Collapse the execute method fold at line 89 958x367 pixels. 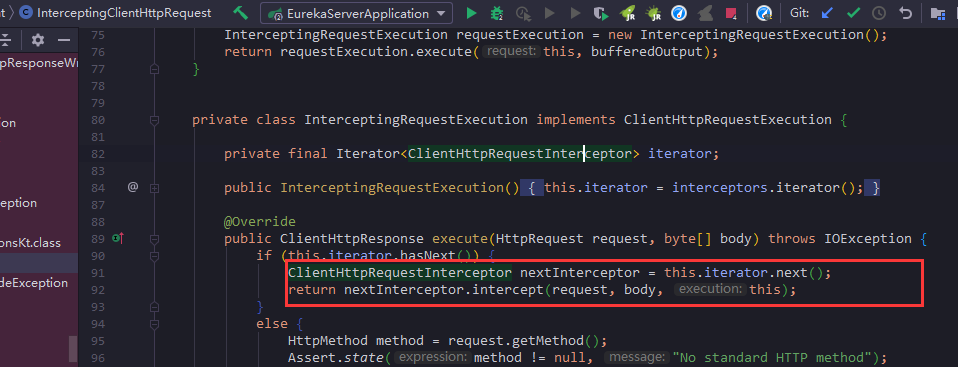(x=154, y=239)
